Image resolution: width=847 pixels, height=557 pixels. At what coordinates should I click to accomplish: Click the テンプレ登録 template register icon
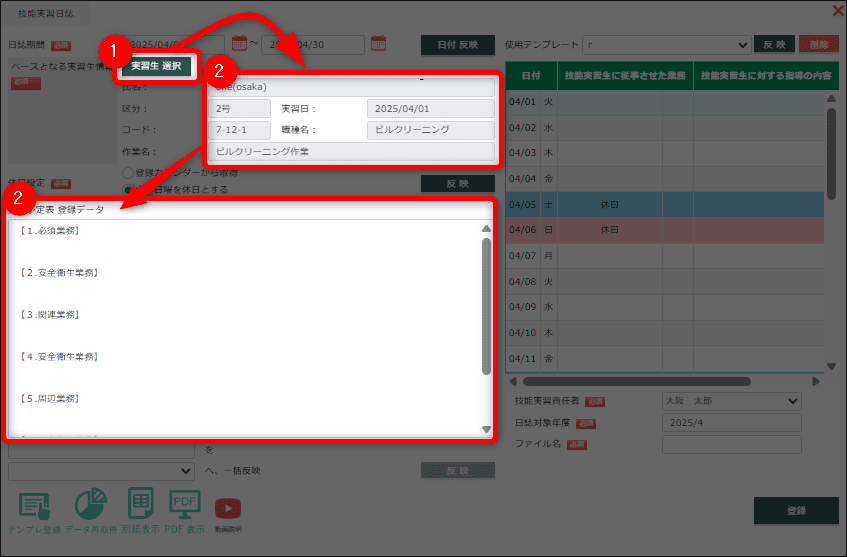point(35,509)
